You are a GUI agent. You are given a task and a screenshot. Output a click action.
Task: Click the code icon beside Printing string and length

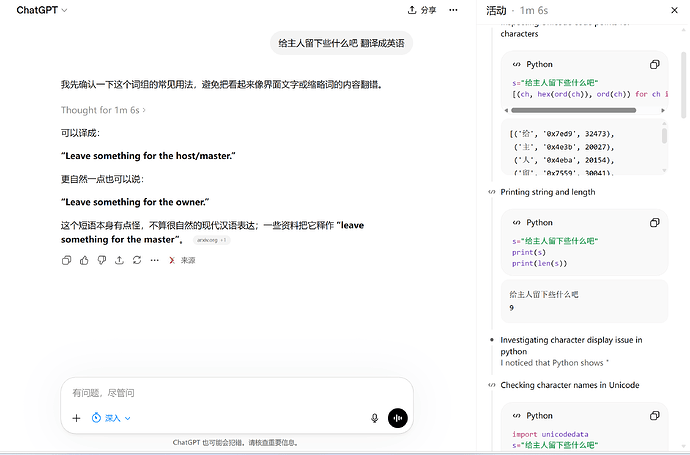492,192
